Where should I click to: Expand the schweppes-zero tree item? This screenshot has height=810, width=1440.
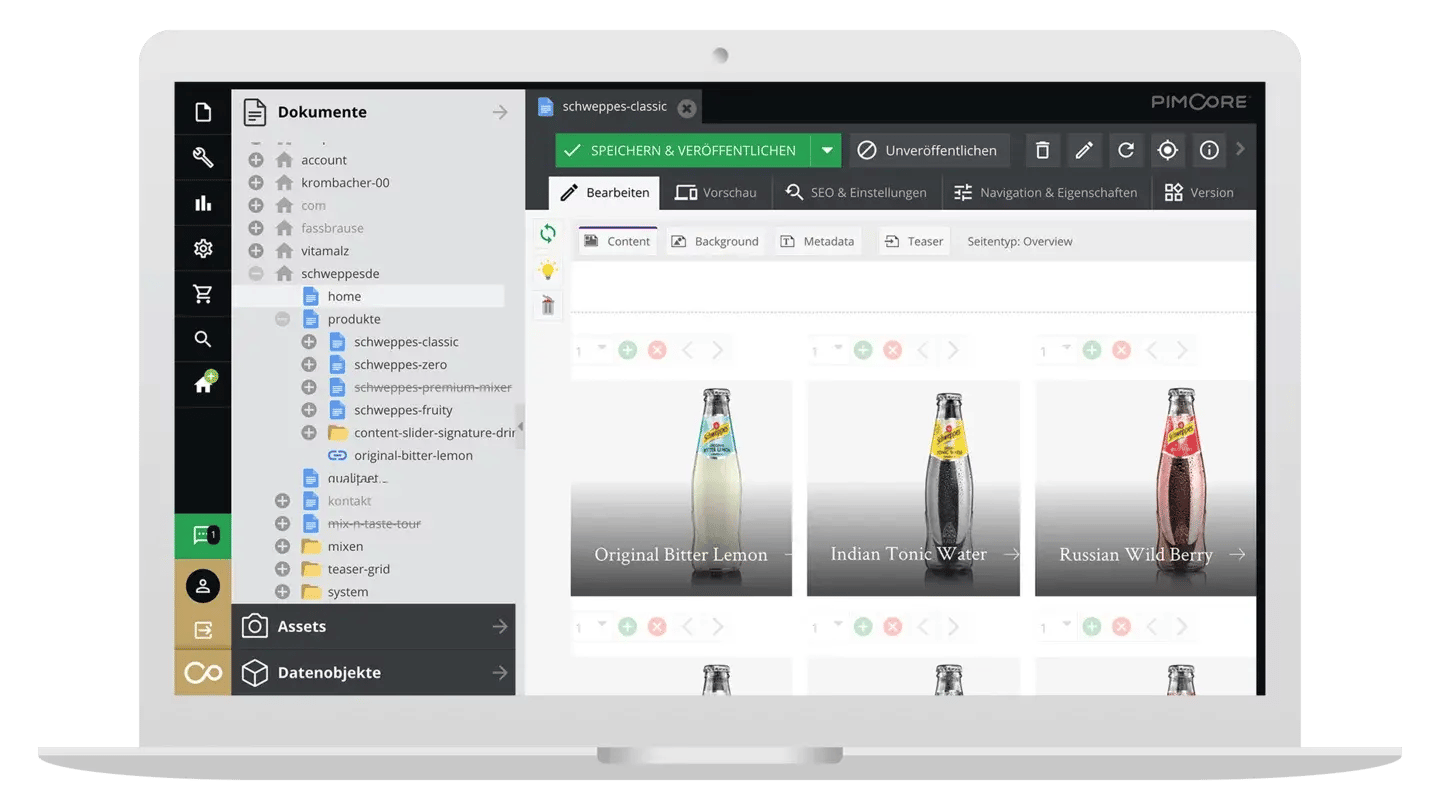pos(308,364)
